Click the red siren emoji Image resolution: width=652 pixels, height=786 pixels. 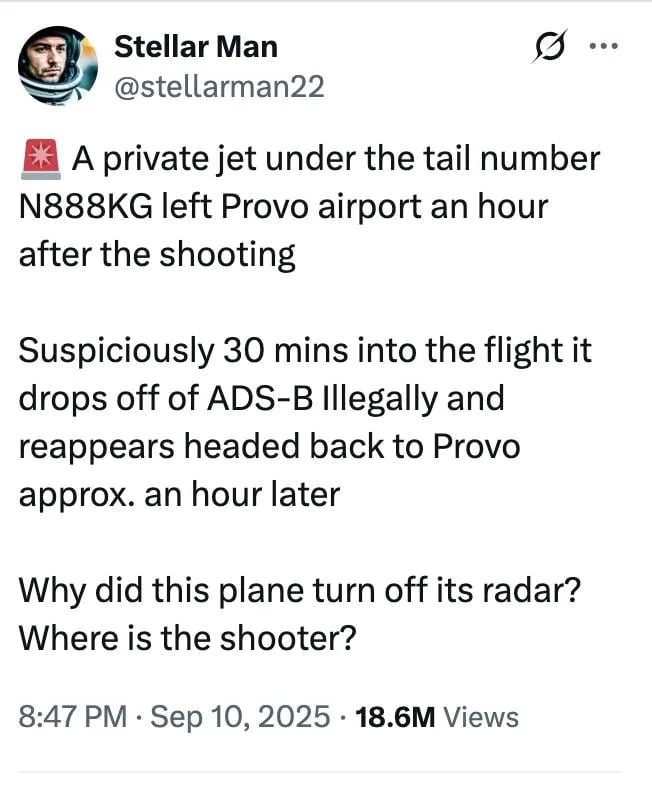pyautogui.click(x=40, y=160)
